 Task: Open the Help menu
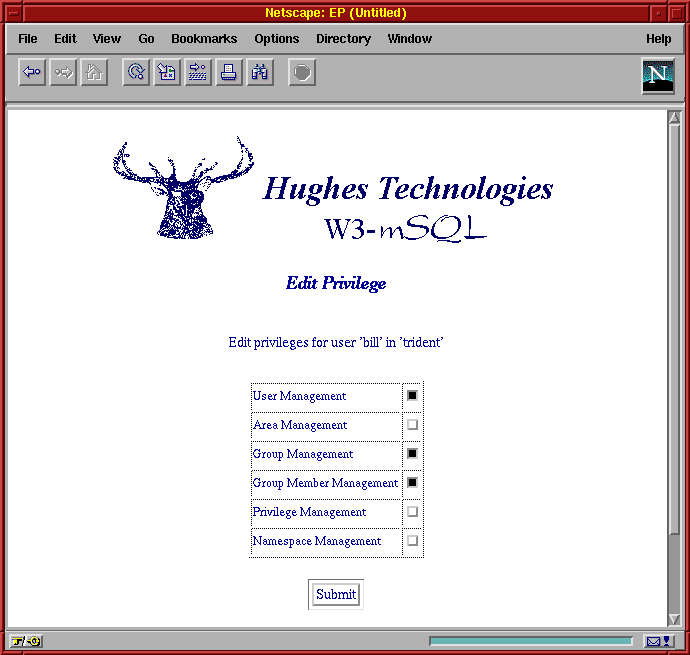(658, 39)
